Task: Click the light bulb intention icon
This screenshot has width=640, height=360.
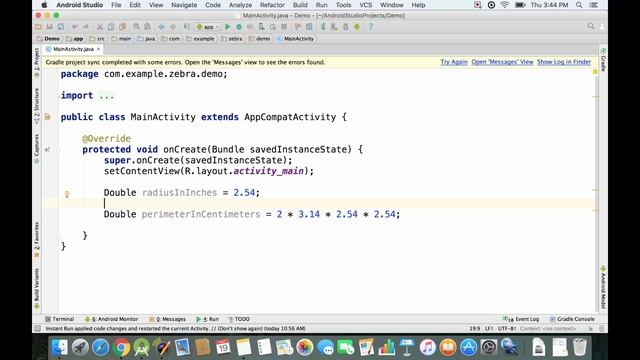Action: [67, 194]
